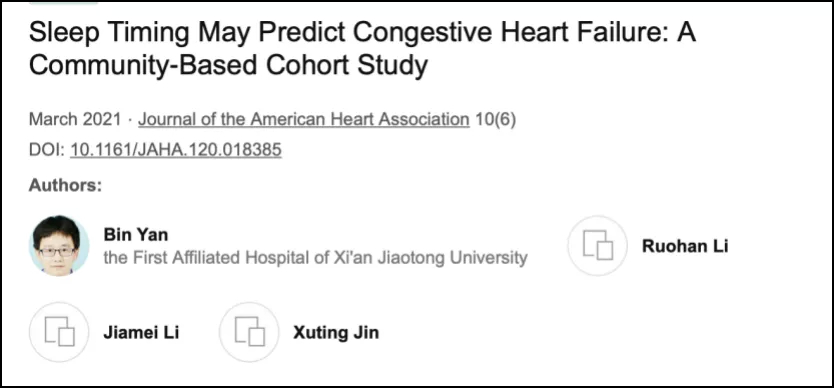
Task: Click the DOI: label text
Action: tap(47, 150)
